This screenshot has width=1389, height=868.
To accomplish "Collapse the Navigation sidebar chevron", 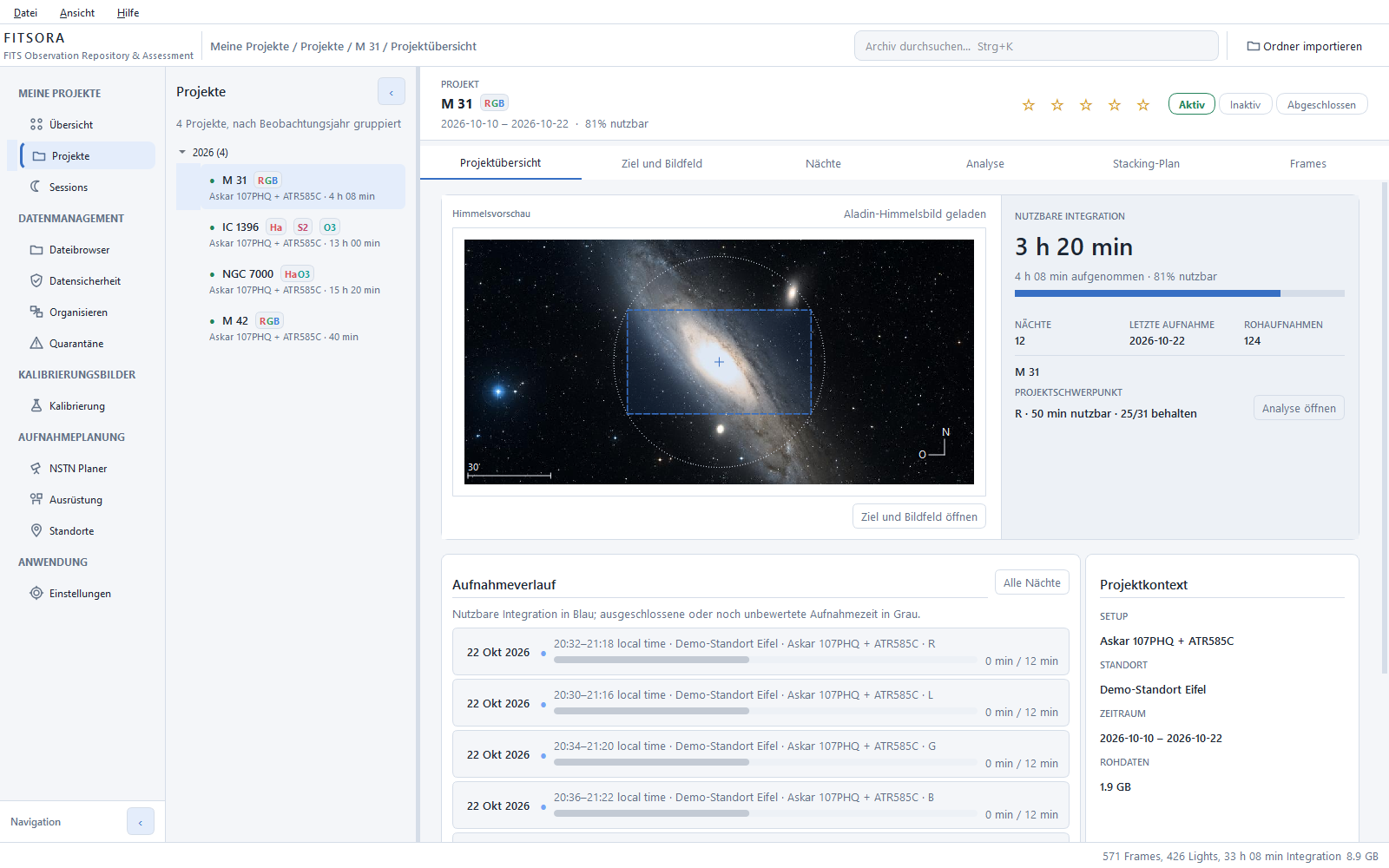I will coord(141,822).
